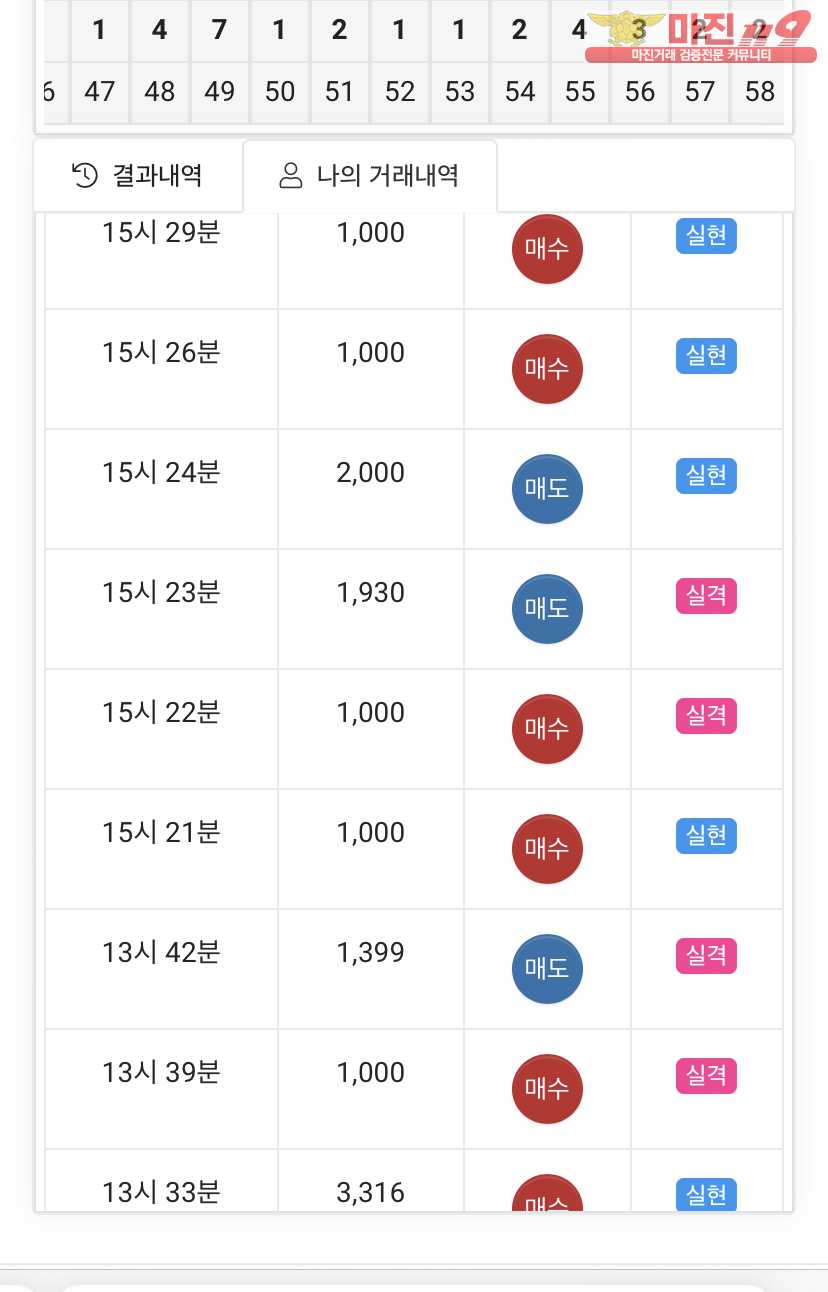Click 실격 badge on 15시 23분 row
This screenshot has width=828, height=1292.
[706, 596]
